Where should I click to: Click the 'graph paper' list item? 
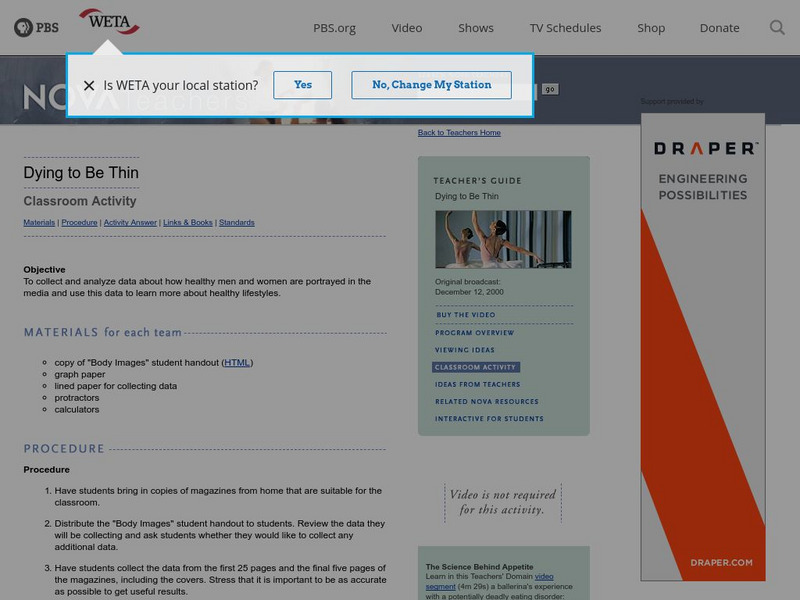click(x=80, y=374)
